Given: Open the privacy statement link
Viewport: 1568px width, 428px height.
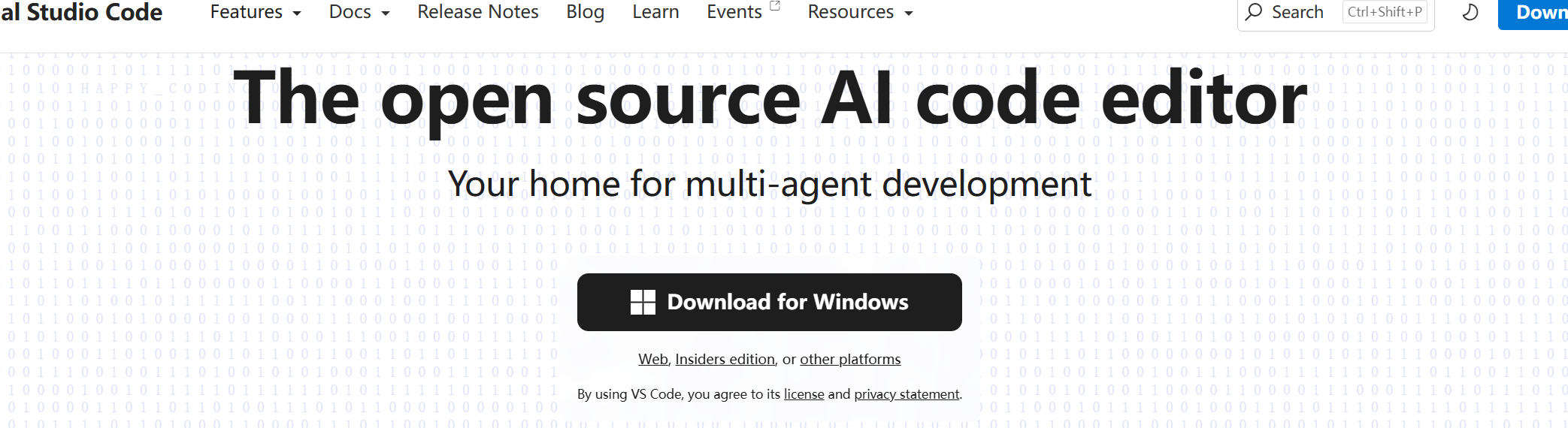Looking at the screenshot, I should [907, 394].
